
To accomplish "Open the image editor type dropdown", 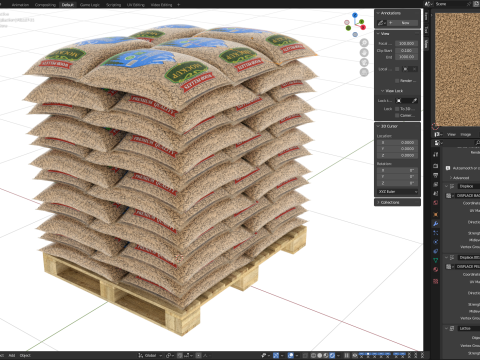I will [438, 134].
